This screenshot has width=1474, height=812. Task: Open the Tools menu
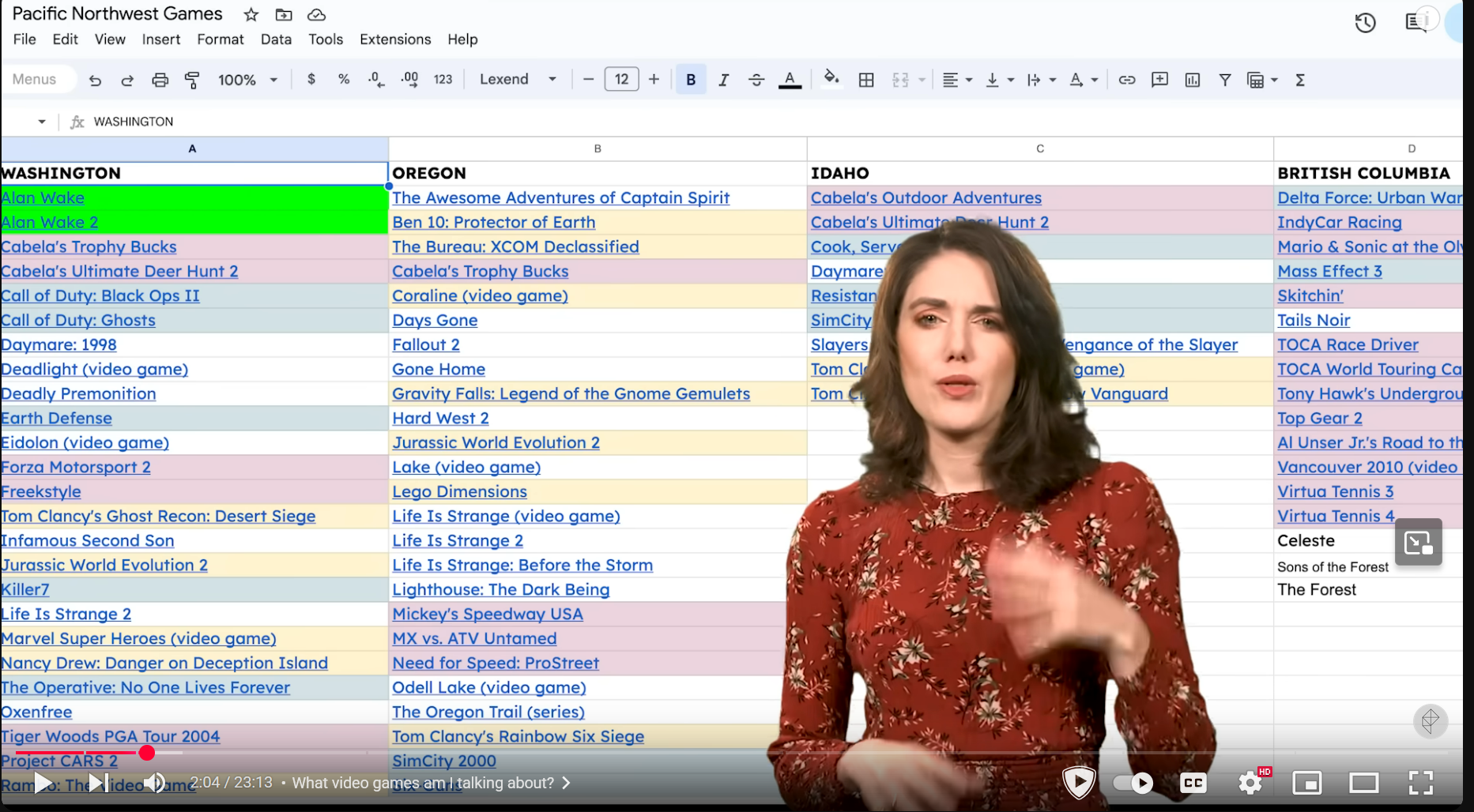pyautogui.click(x=326, y=39)
